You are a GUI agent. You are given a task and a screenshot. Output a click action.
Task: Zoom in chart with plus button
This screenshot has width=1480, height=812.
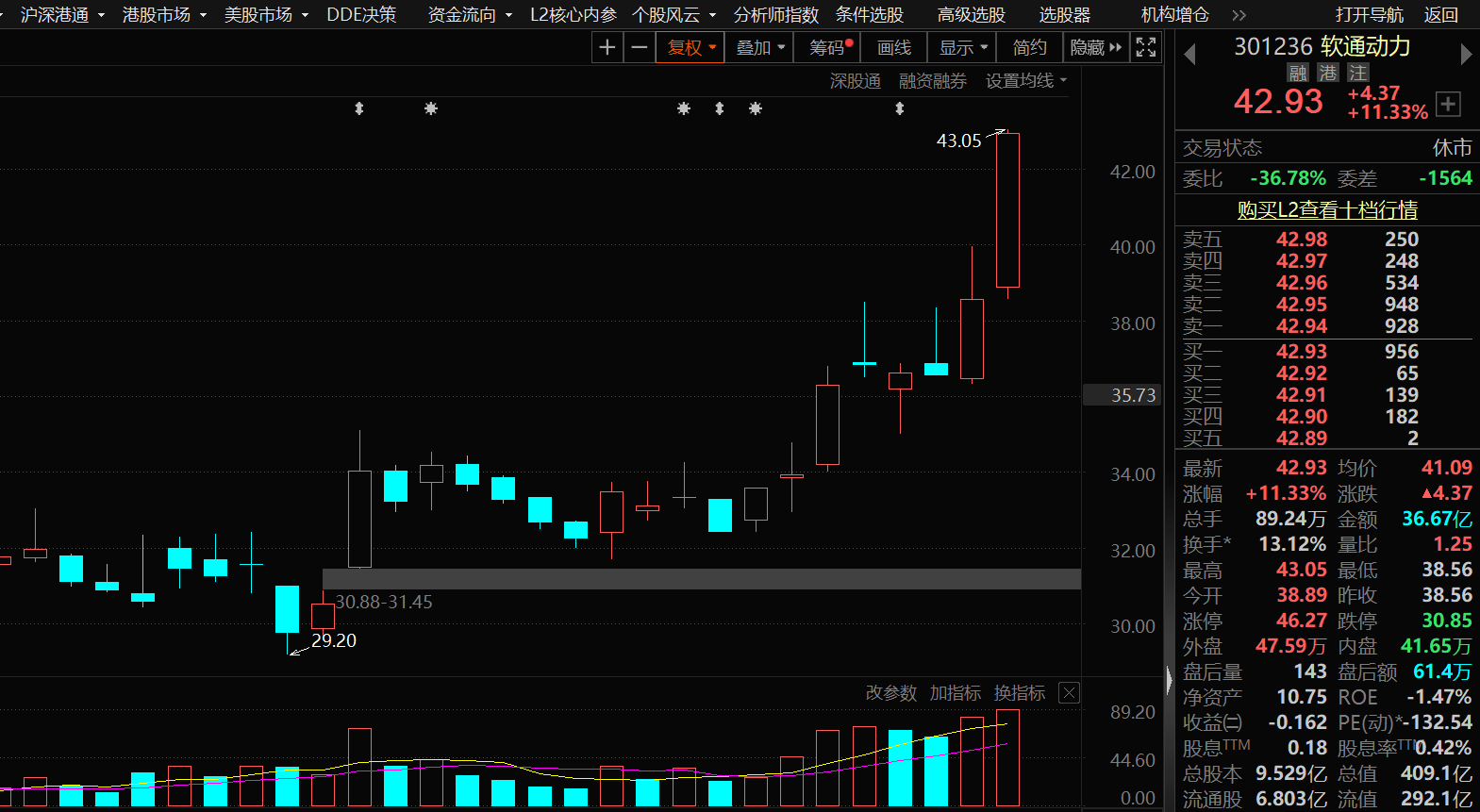pos(607,47)
